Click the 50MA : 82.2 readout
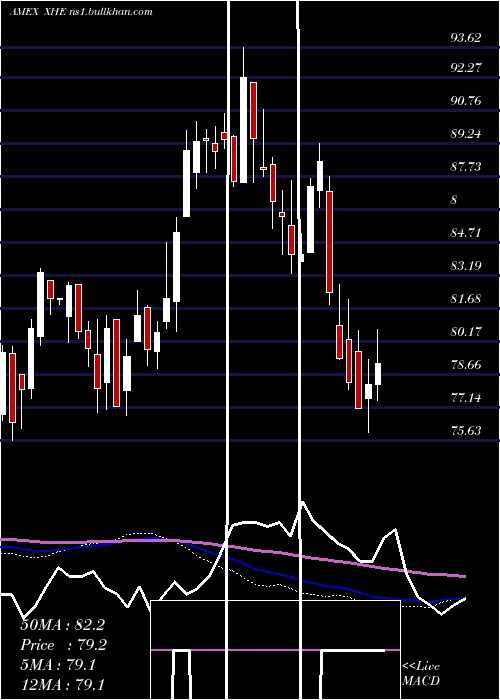 [62, 625]
